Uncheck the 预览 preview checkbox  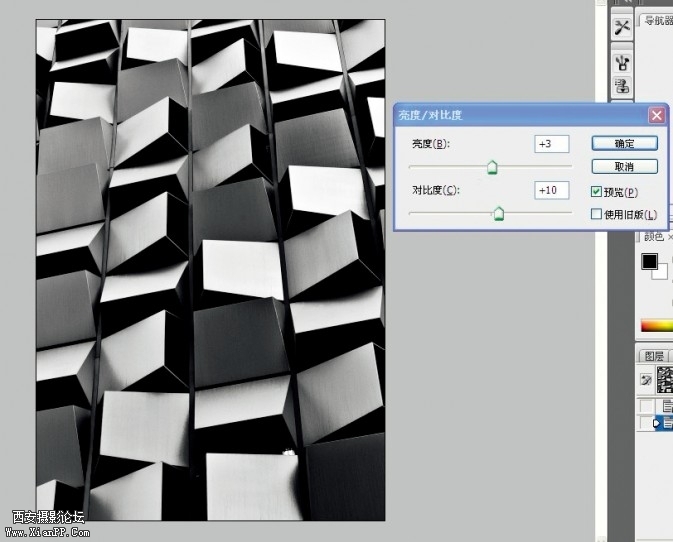[597, 192]
